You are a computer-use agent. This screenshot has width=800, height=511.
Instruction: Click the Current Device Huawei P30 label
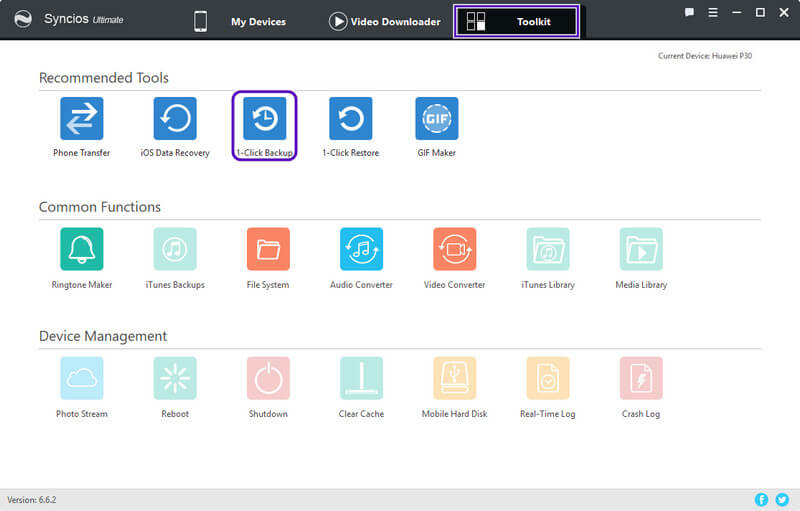pyautogui.click(x=705, y=56)
